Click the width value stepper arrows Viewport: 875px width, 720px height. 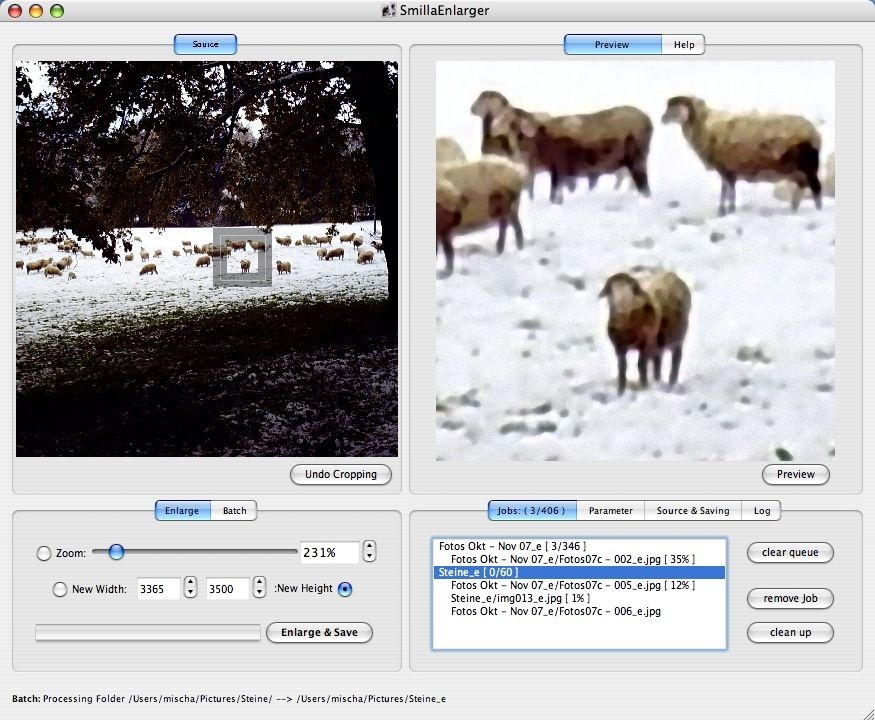(x=190, y=589)
